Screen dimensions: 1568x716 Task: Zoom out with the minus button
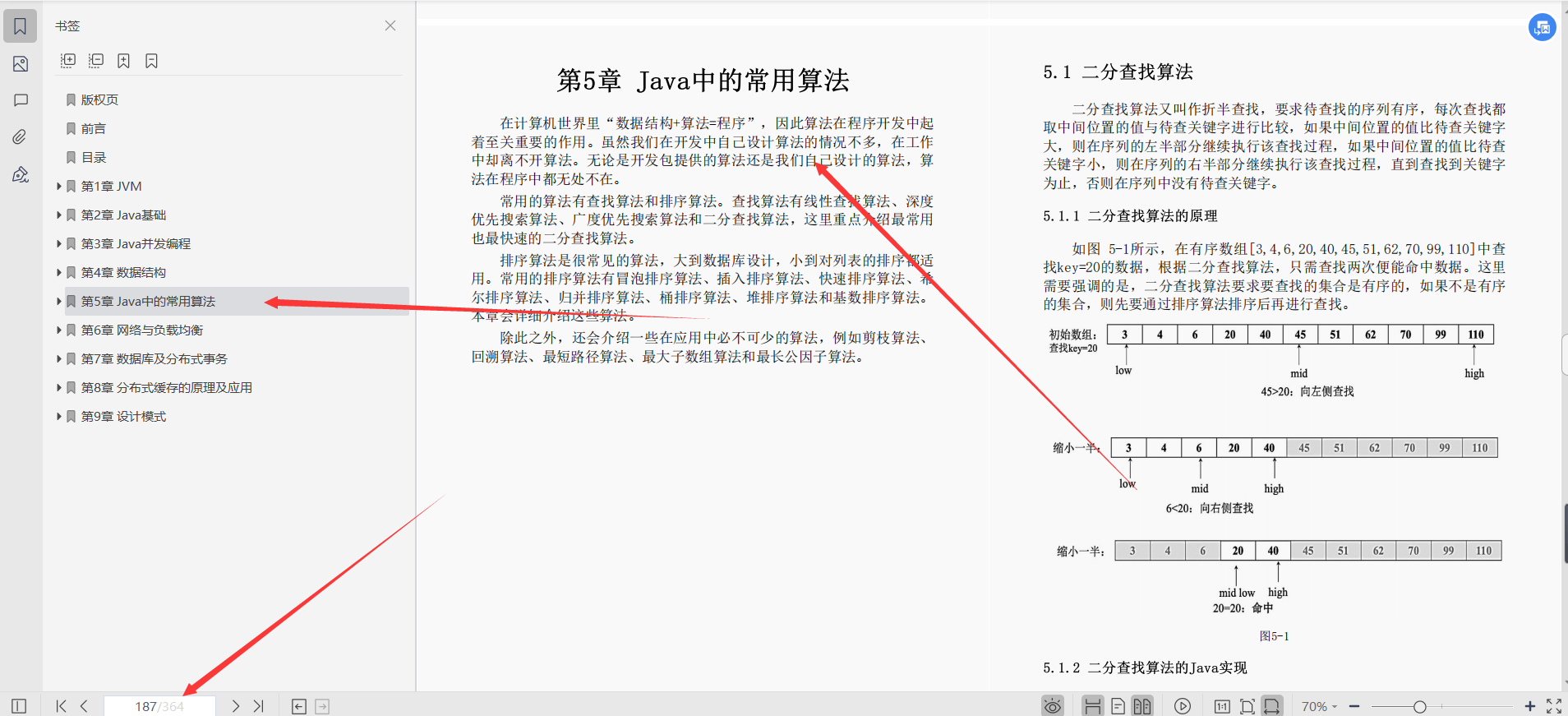pos(1354,706)
